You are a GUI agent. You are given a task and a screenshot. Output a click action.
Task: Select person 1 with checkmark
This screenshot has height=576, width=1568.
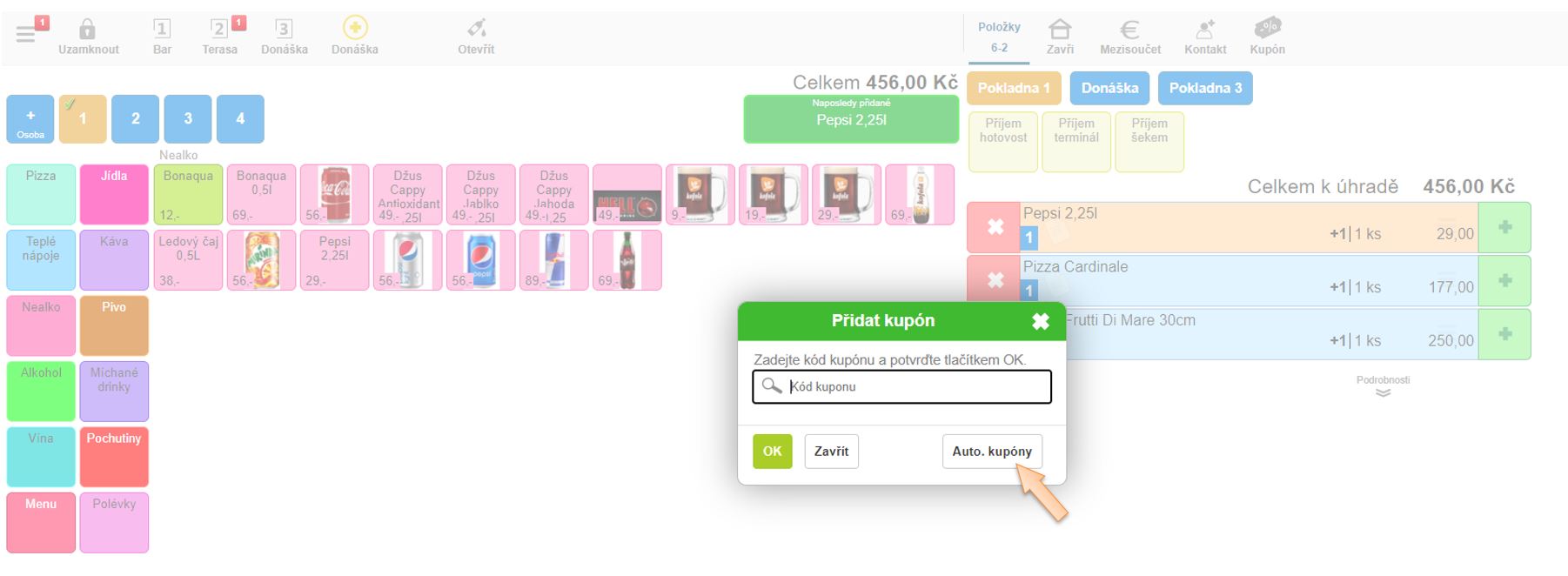tap(83, 118)
